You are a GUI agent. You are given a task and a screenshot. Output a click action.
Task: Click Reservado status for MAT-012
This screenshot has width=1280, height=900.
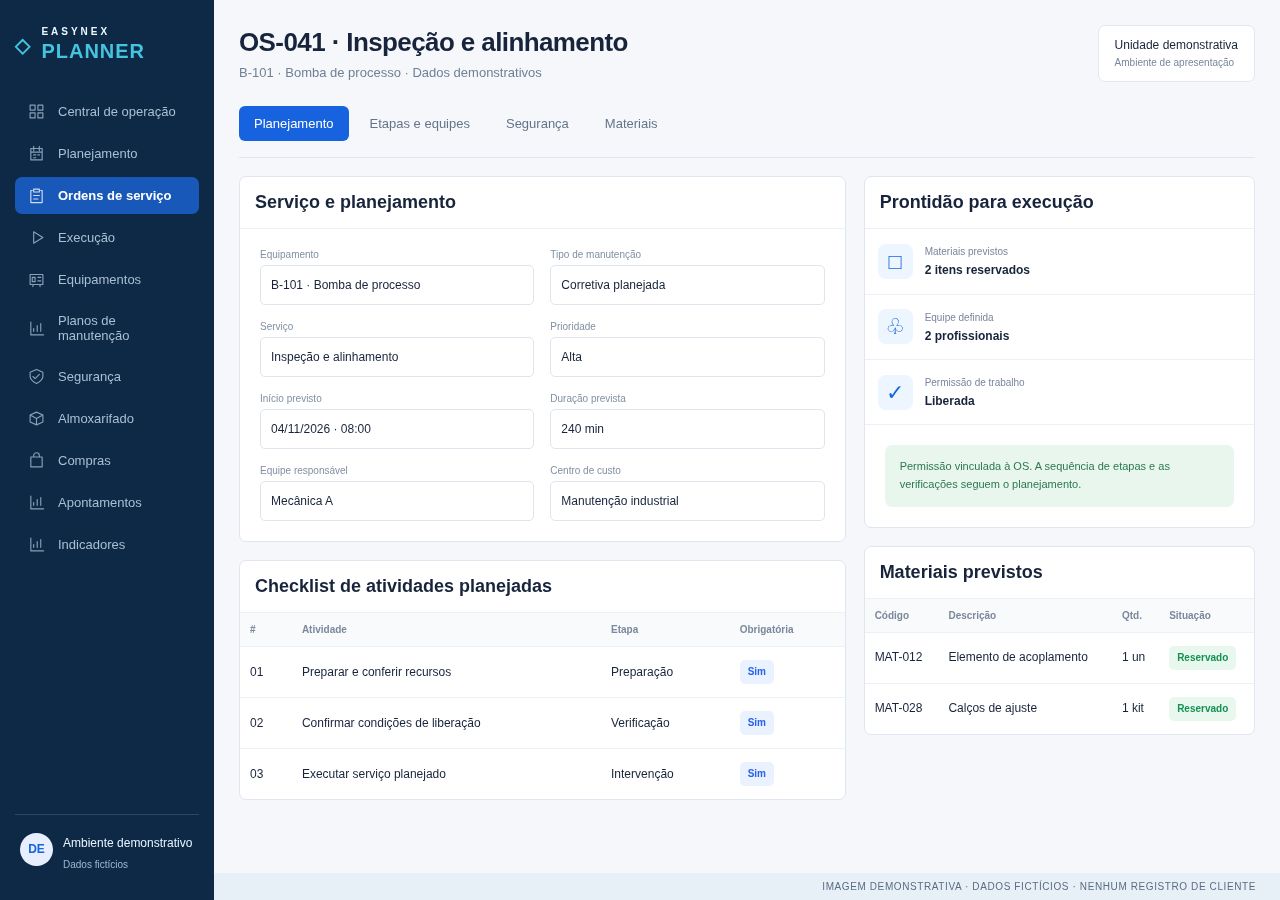1202,658
